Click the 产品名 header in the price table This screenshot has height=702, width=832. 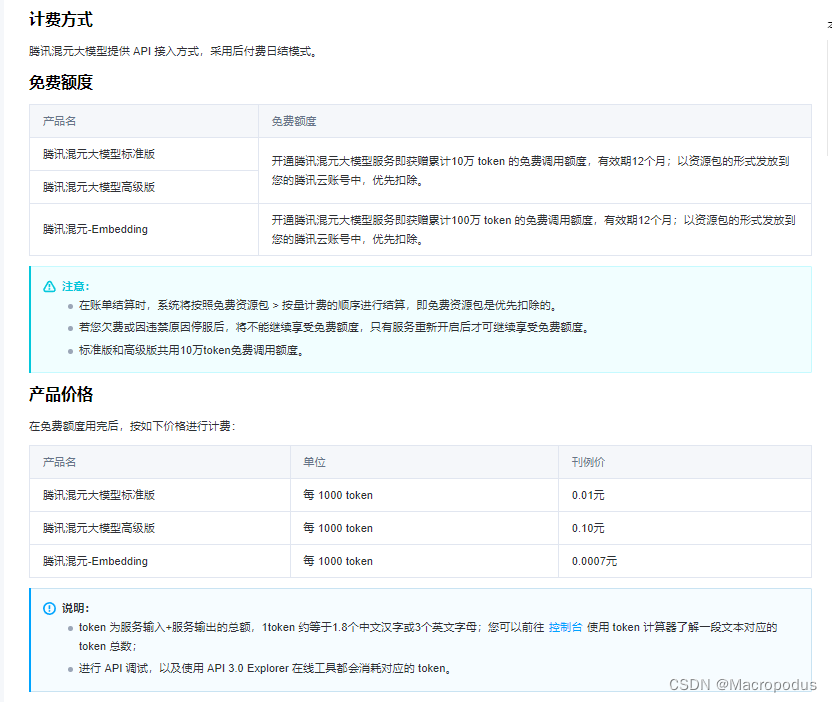click(x=59, y=462)
